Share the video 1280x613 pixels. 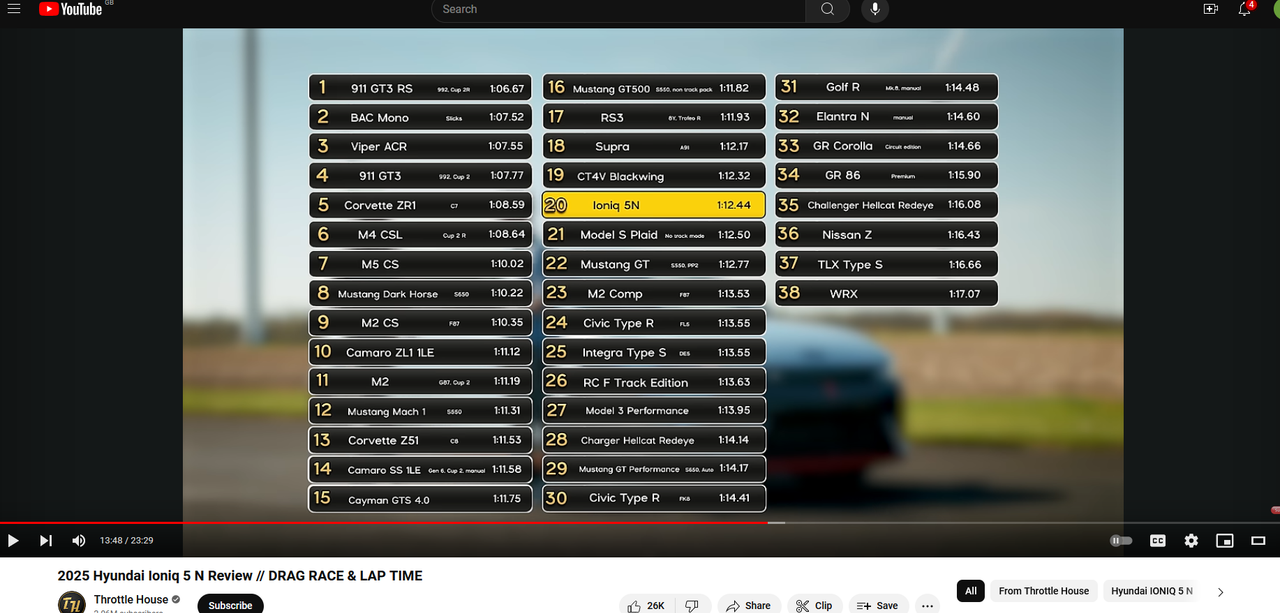748,605
